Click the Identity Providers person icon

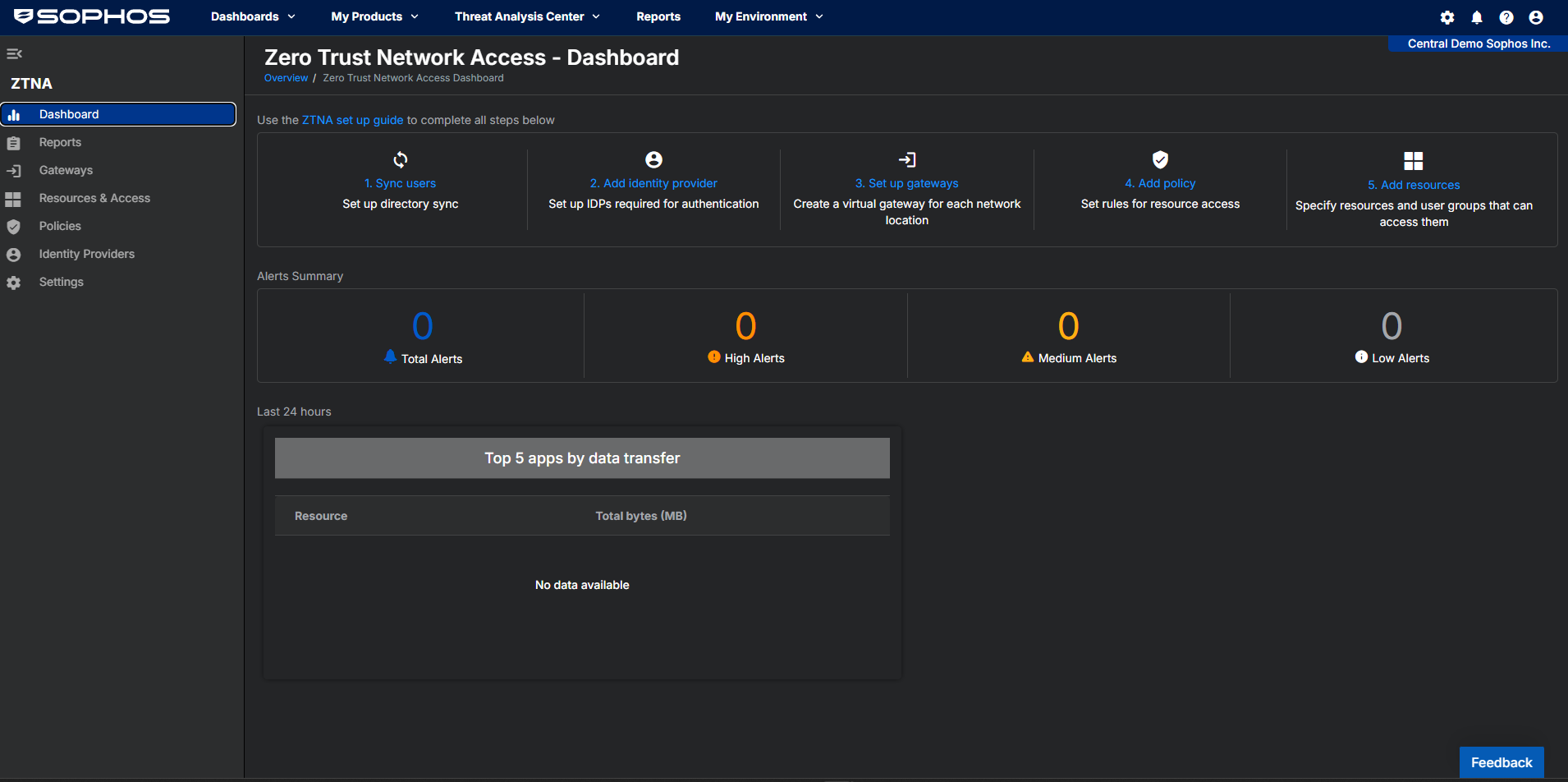pyautogui.click(x=14, y=255)
